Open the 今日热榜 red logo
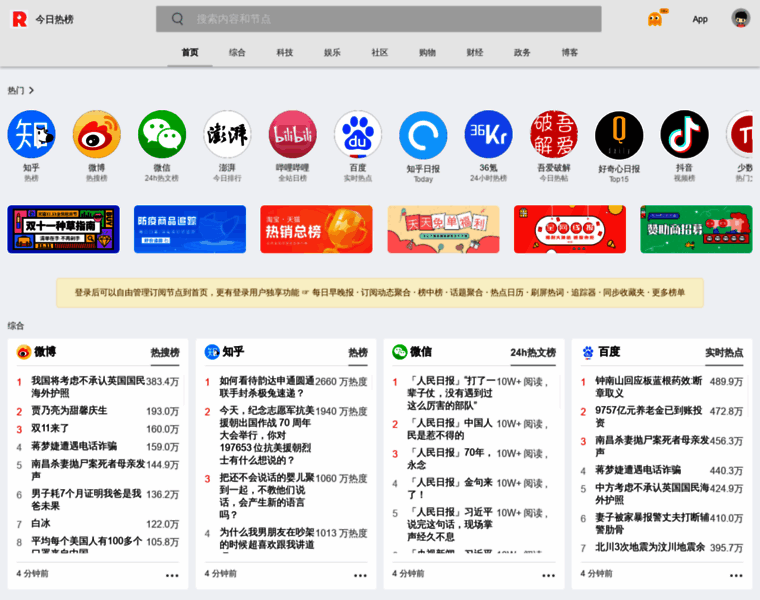 click(19, 19)
